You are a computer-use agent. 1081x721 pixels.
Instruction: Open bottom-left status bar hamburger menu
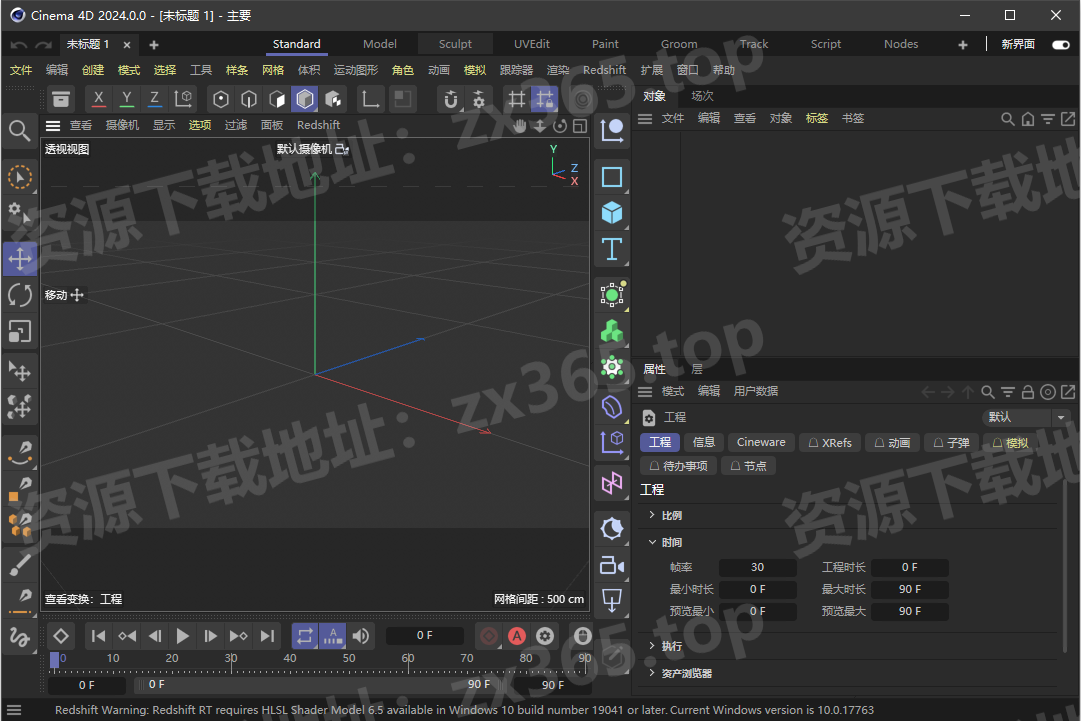[14, 710]
